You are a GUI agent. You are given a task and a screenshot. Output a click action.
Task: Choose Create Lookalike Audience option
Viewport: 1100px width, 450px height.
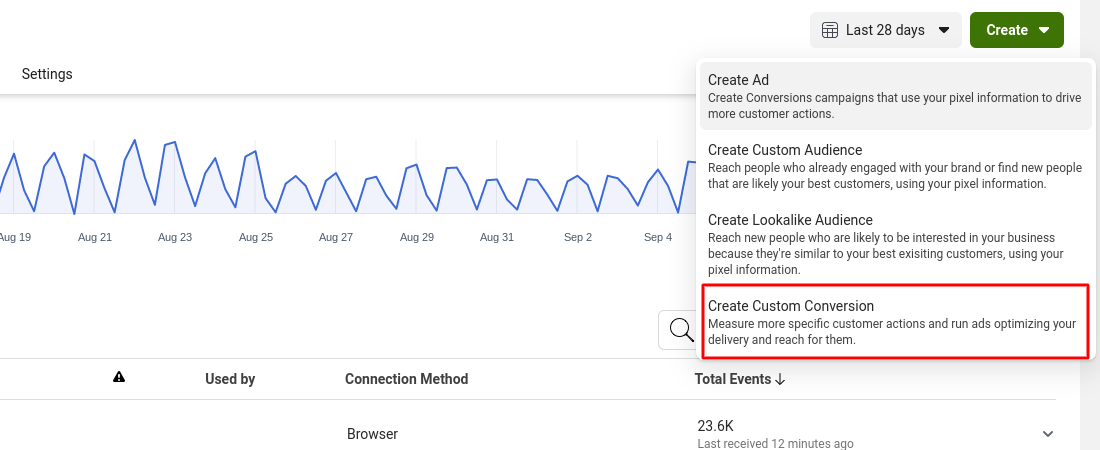click(x=895, y=244)
